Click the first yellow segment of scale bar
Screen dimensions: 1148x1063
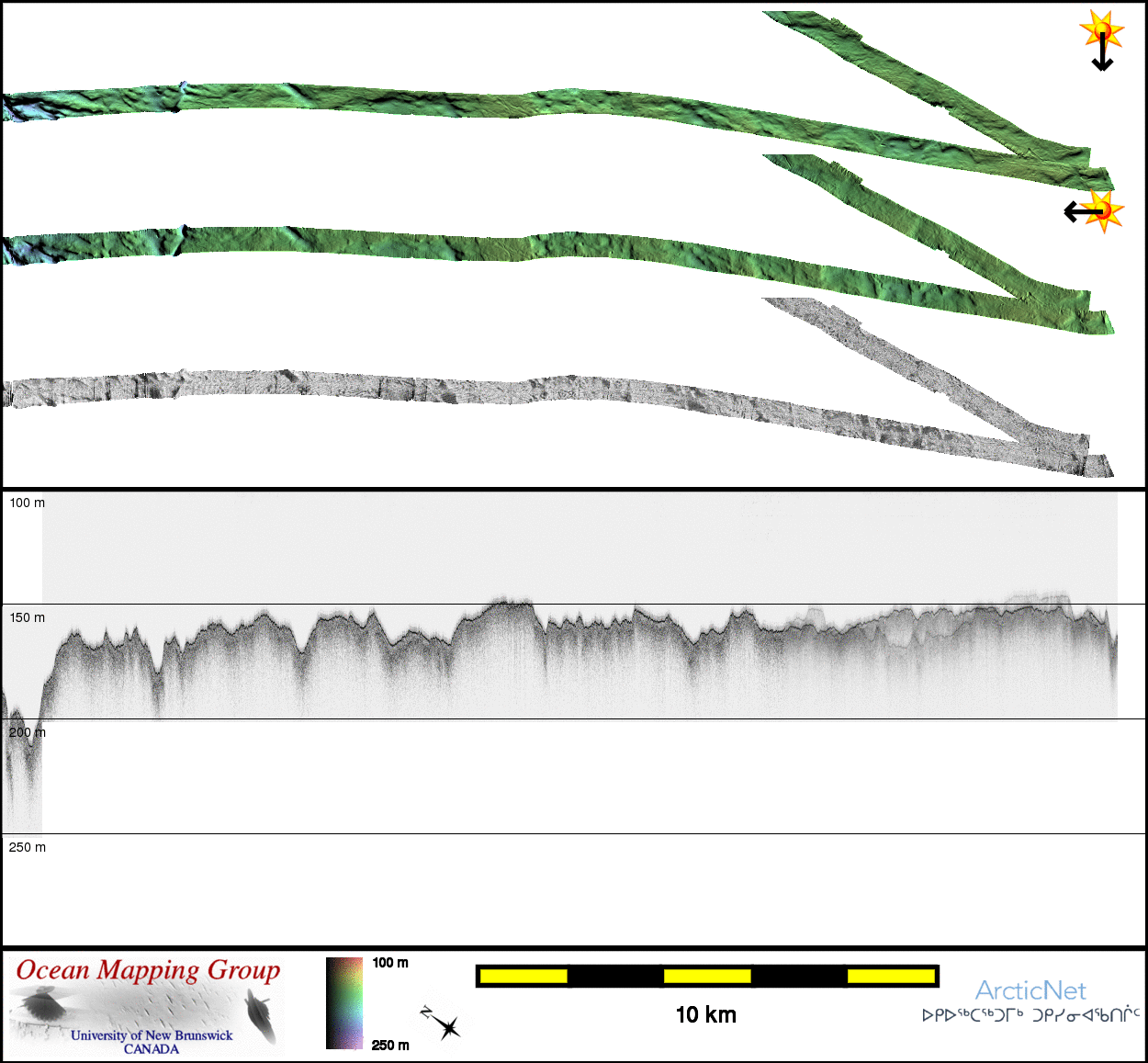(523, 976)
